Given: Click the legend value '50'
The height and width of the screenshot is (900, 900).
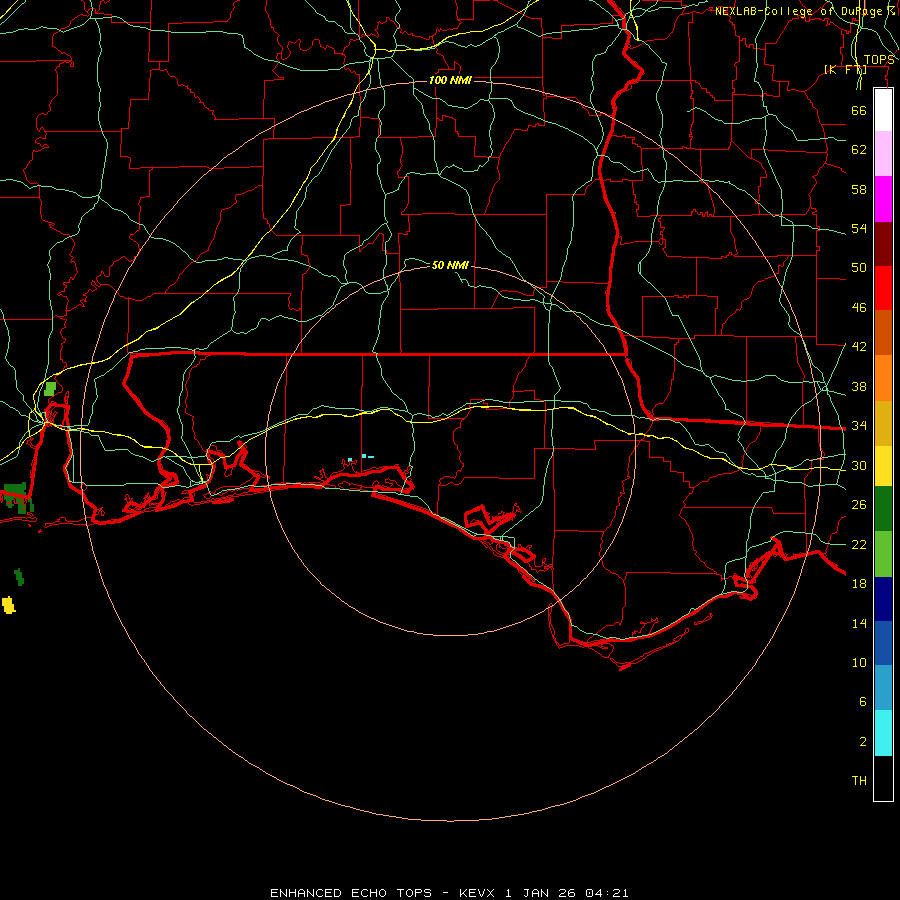Looking at the screenshot, I should point(859,268).
